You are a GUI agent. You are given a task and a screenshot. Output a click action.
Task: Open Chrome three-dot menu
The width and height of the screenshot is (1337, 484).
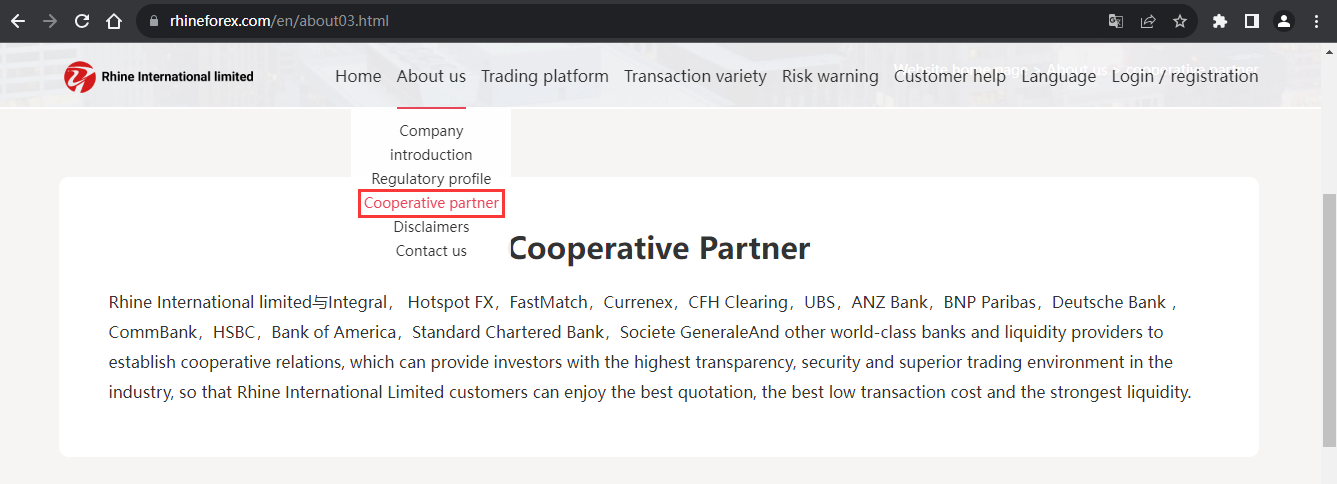pyautogui.click(x=1316, y=21)
